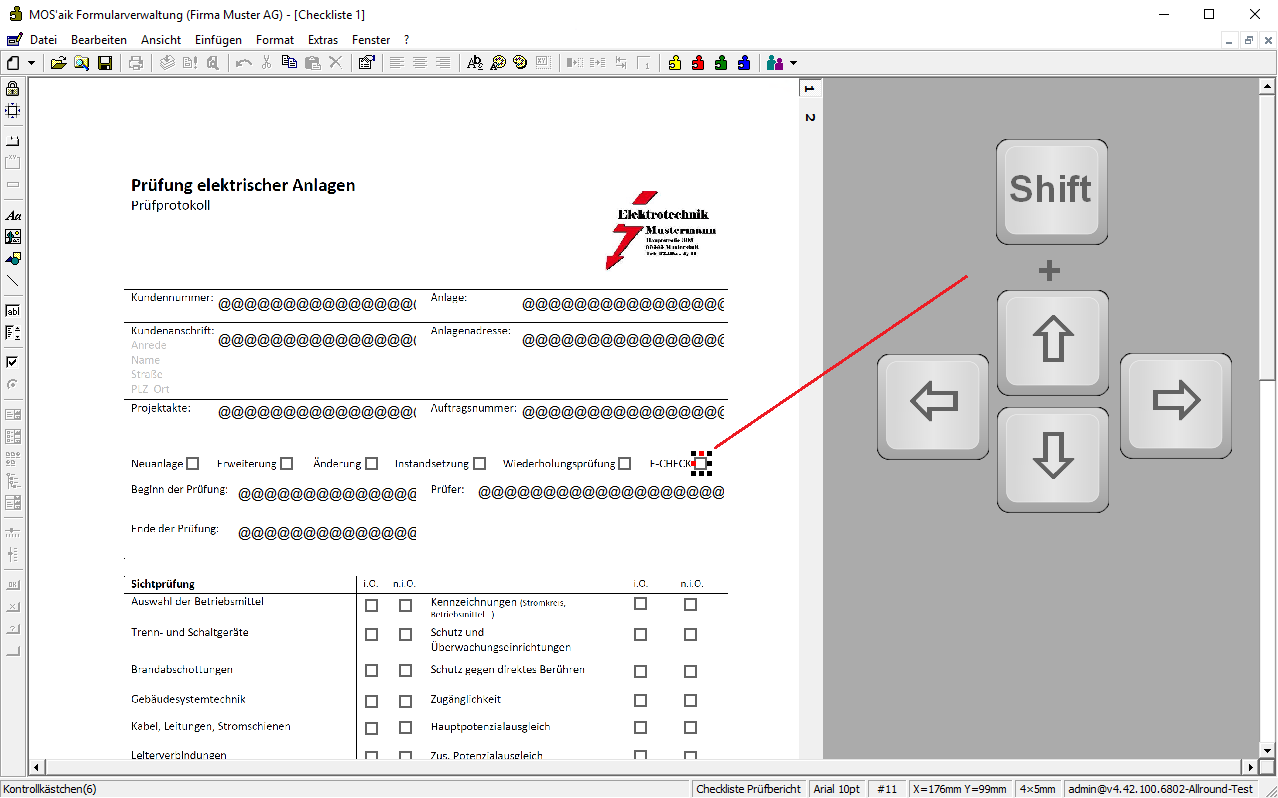Switch to page tab 2

coord(810,117)
